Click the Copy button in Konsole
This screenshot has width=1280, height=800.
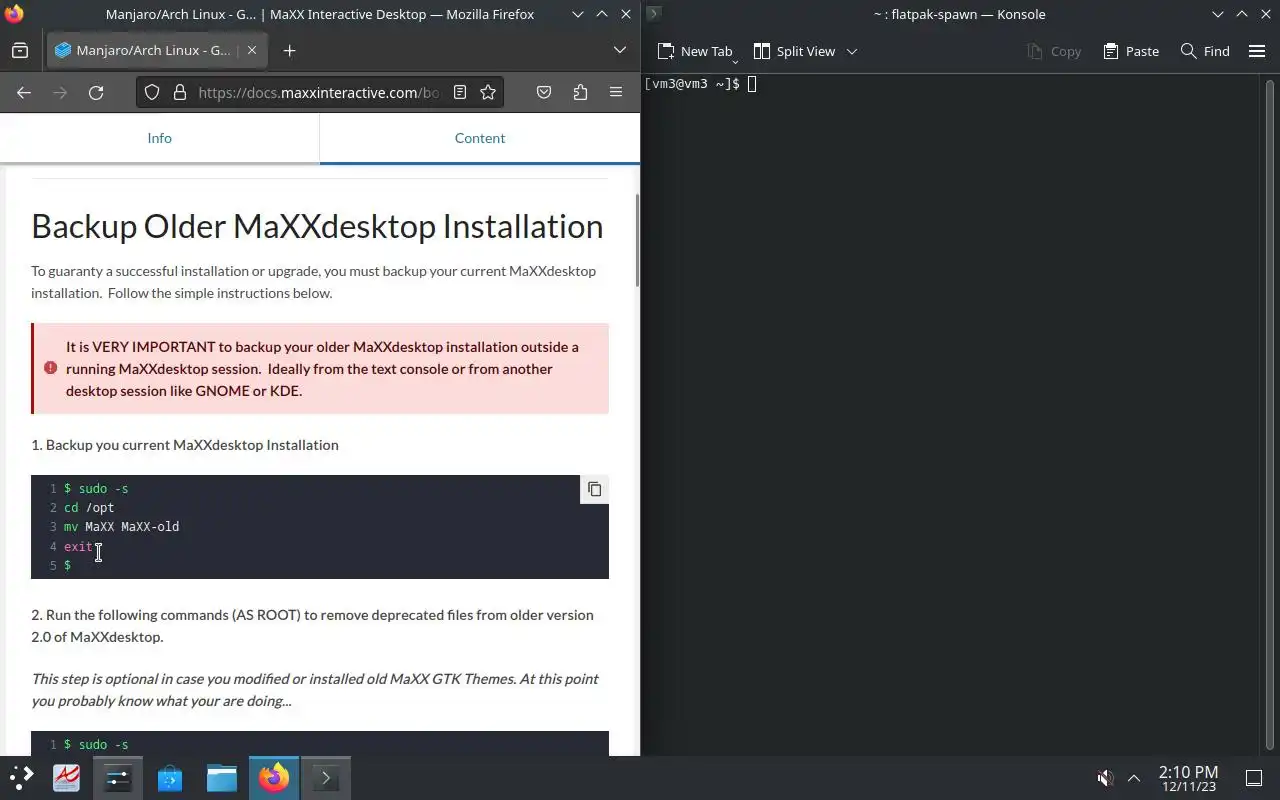(x=1054, y=51)
